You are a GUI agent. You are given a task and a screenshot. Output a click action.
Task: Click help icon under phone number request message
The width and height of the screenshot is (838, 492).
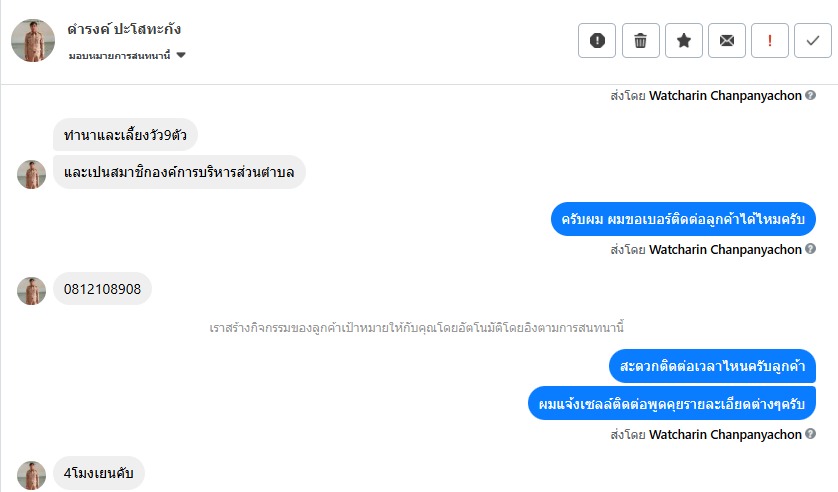coord(810,249)
